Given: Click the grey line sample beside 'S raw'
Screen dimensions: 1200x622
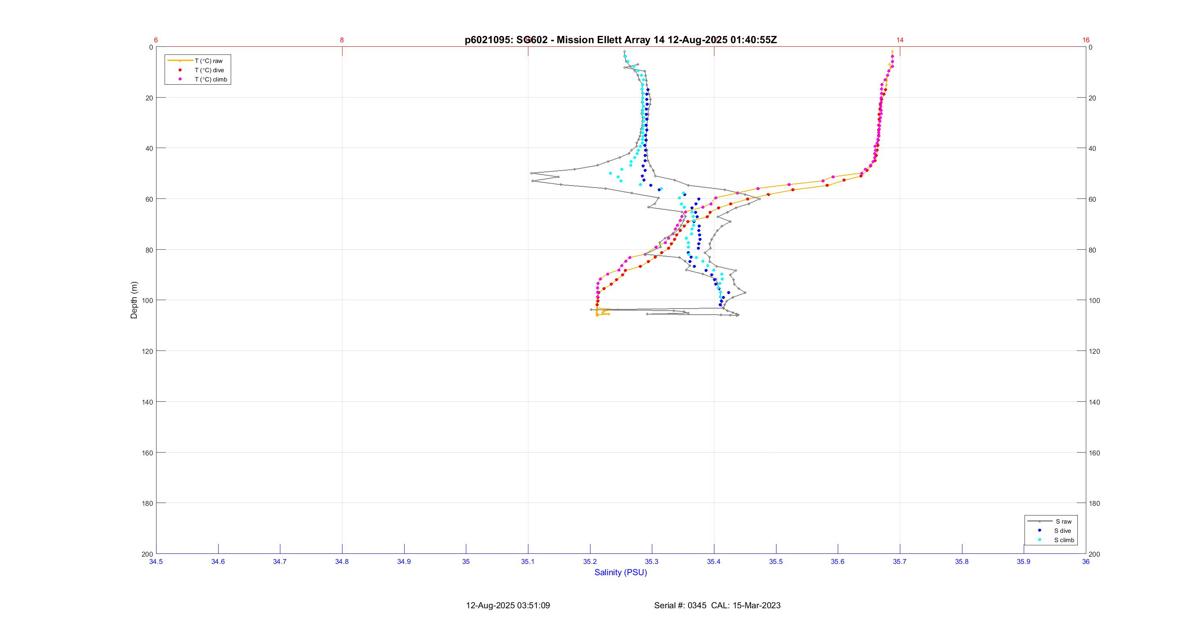Looking at the screenshot, I should 1040,521.
